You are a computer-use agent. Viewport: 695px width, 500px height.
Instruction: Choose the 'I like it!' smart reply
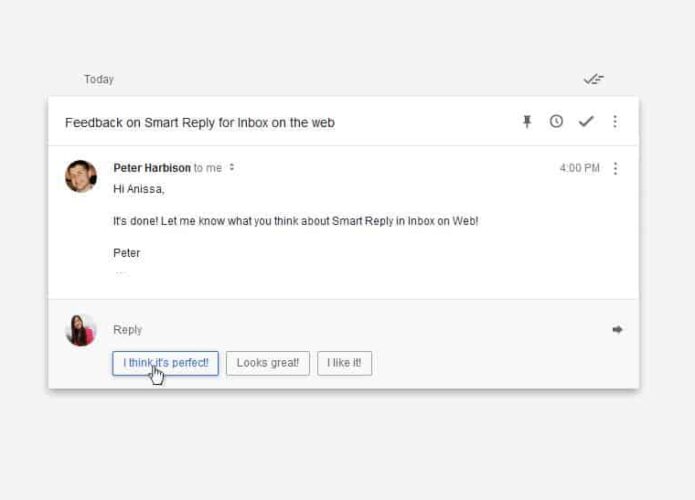(x=344, y=363)
